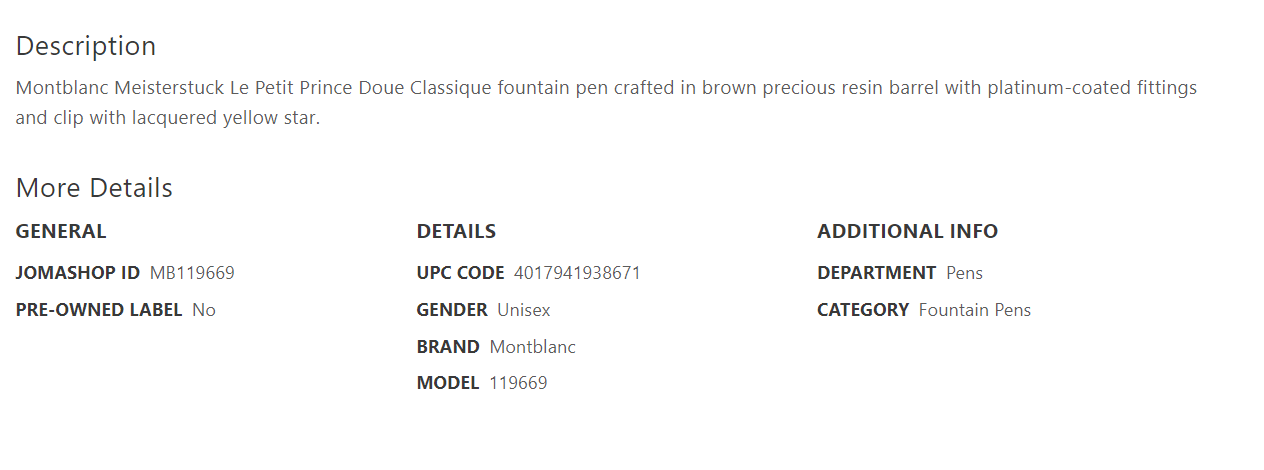Select the ADDITIONAL INFO section heading
Viewport: 1264px width, 470px height.
907,232
